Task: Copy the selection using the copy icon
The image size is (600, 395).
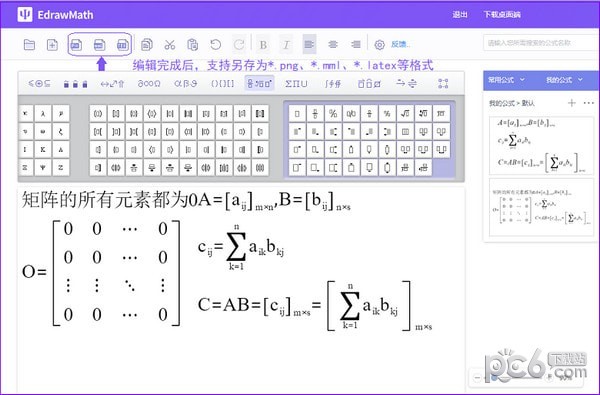Action: coord(147,45)
